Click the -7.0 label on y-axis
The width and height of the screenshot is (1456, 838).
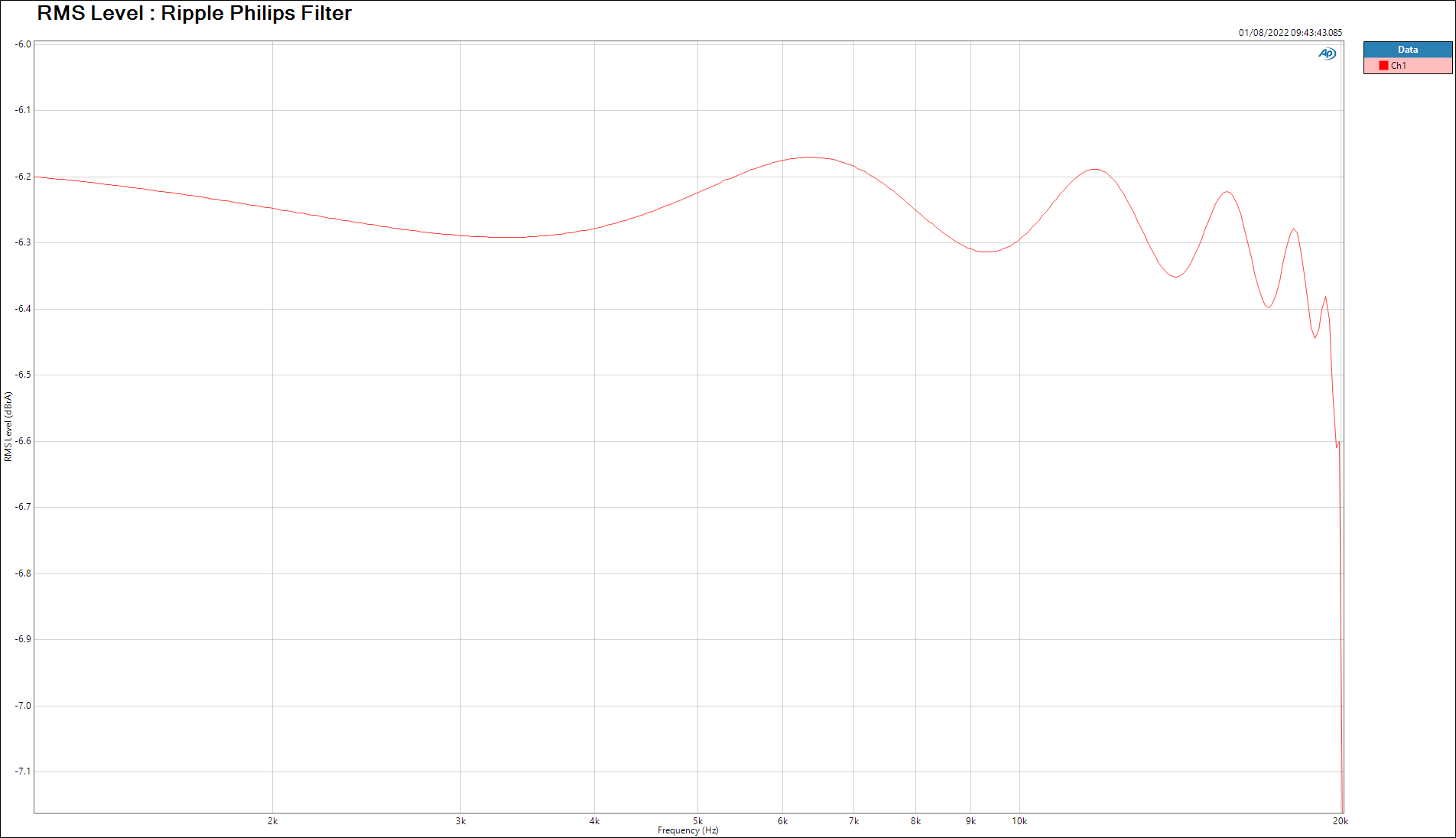[23, 706]
